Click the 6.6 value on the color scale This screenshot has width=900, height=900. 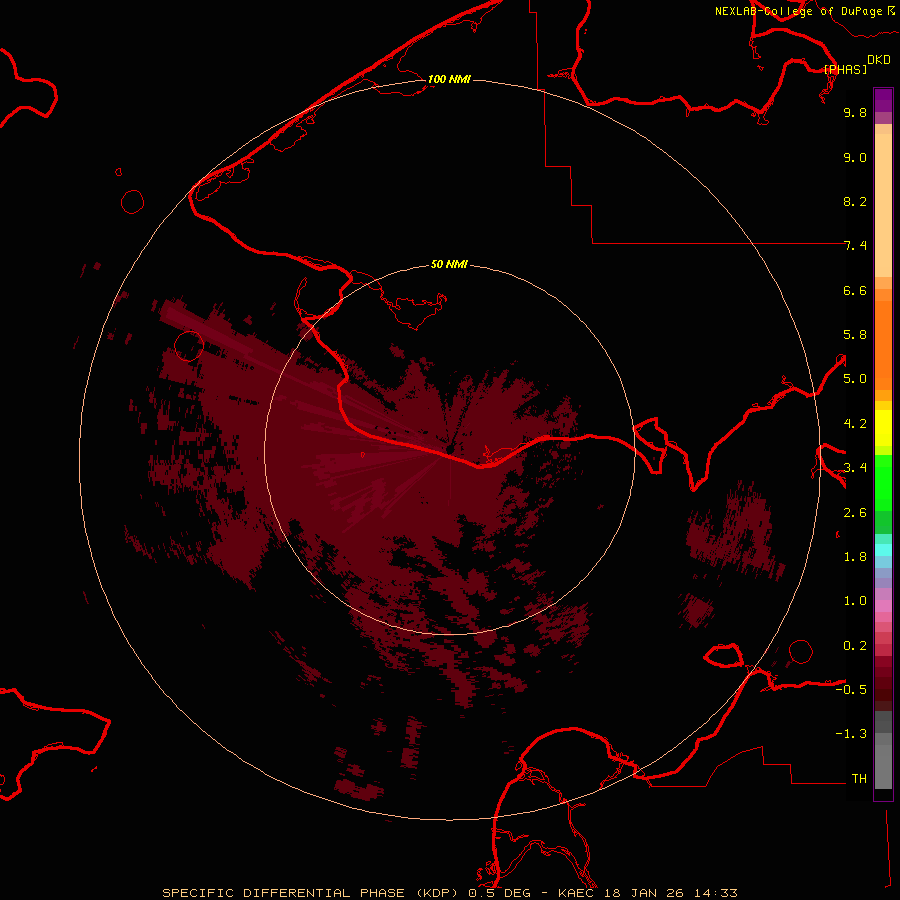click(x=855, y=290)
